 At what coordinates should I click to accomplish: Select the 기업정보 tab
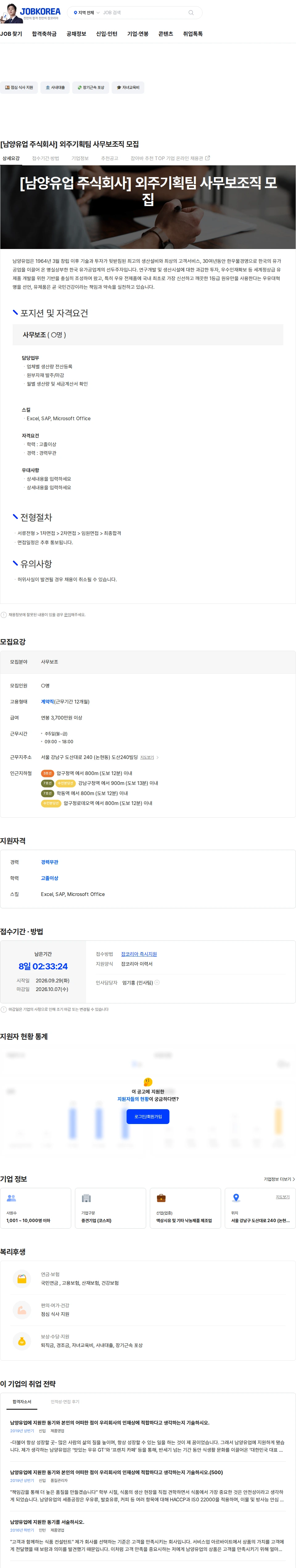click(80, 158)
